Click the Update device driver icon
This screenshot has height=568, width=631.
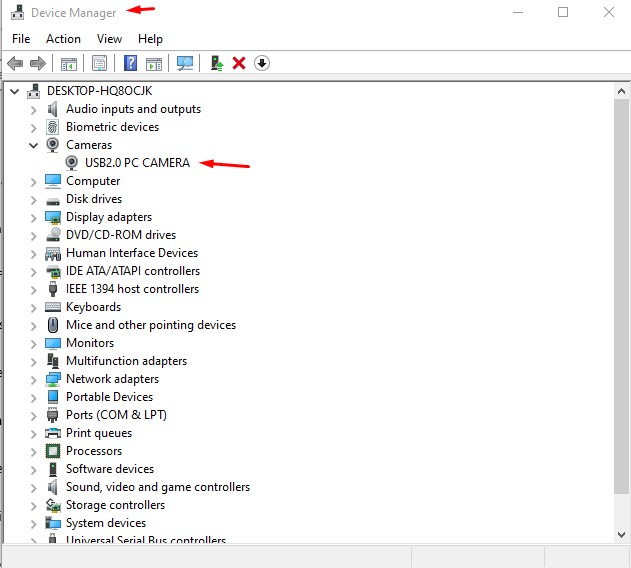click(x=217, y=63)
